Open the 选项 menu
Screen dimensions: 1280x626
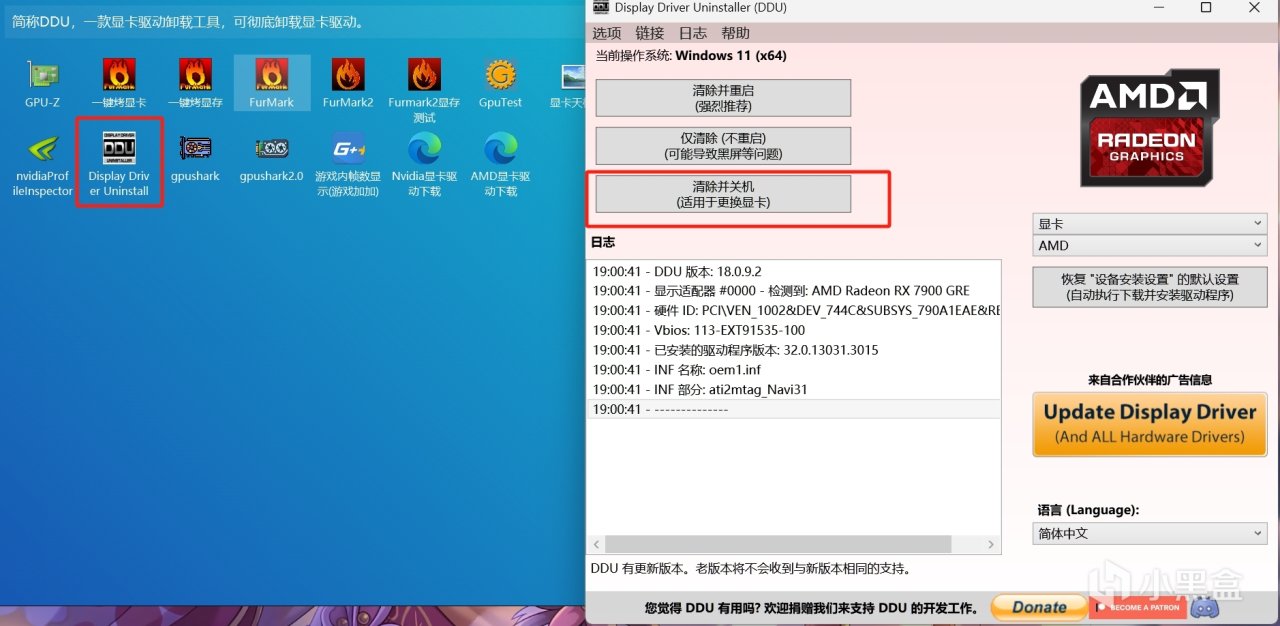(x=607, y=33)
